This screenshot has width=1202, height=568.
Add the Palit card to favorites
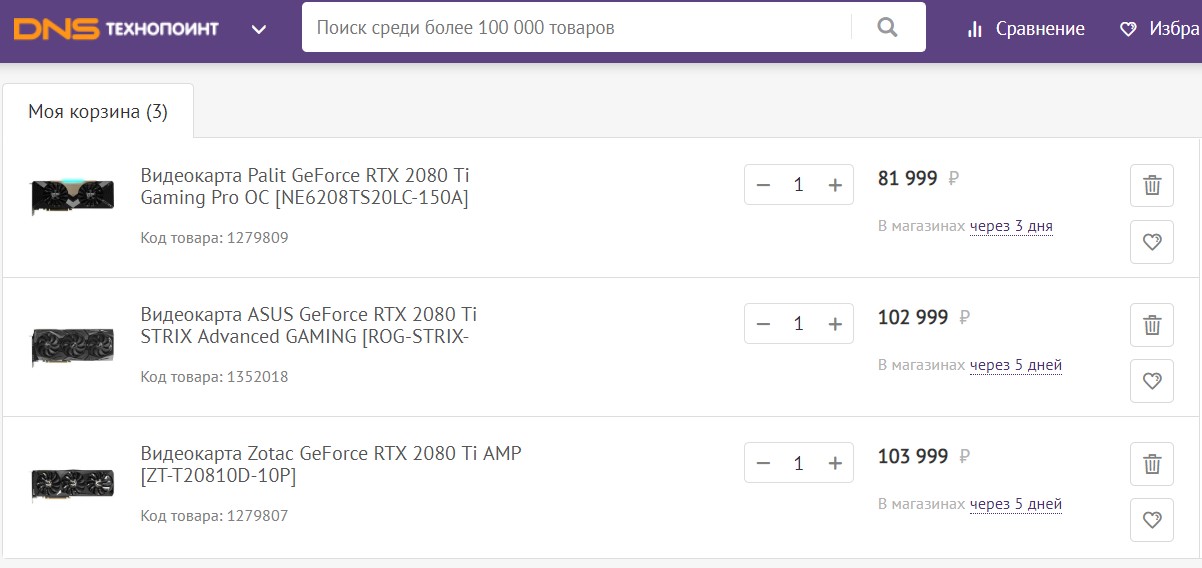(1151, 242)
